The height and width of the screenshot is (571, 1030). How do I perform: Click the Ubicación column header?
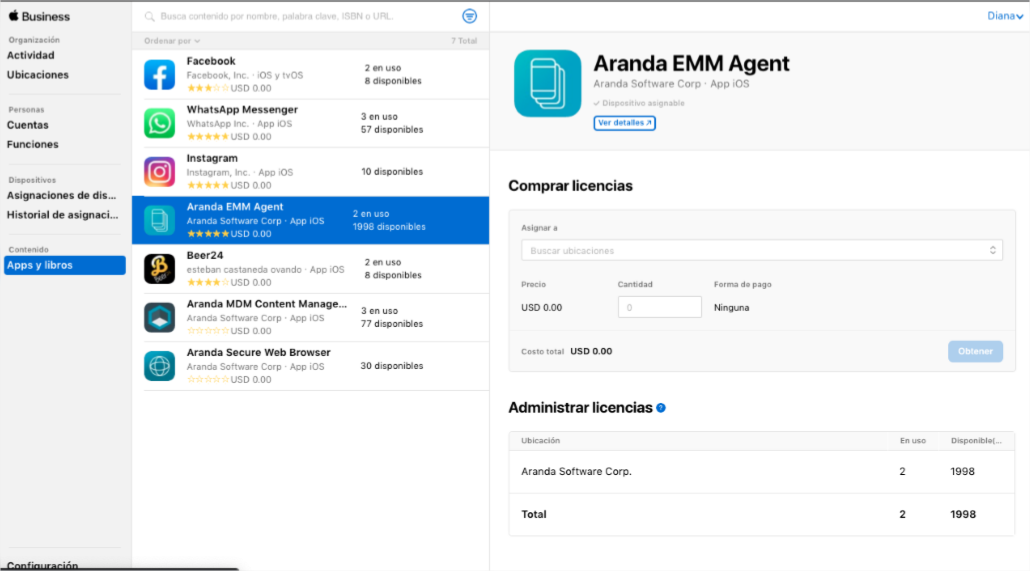click(x=541, y=441)
